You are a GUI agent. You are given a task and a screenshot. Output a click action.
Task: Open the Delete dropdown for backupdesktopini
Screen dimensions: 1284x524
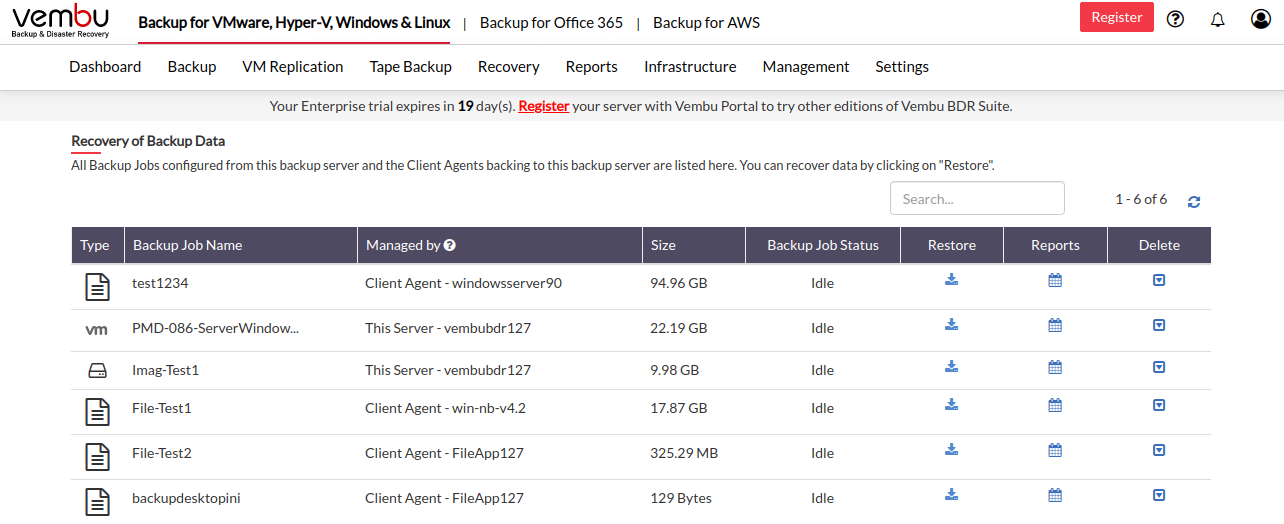(x=1159, y=494)
